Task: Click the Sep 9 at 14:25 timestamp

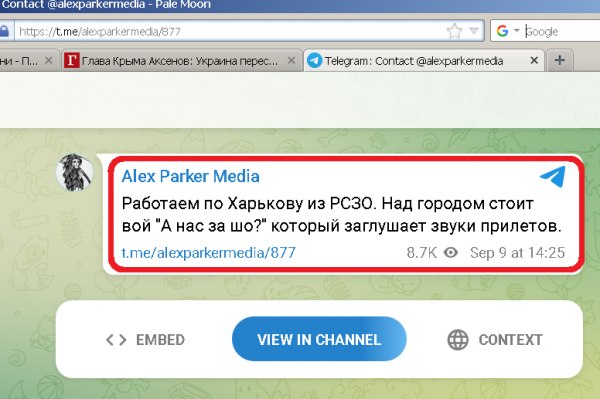Action: pyautogui.click(x=517, y=253)
